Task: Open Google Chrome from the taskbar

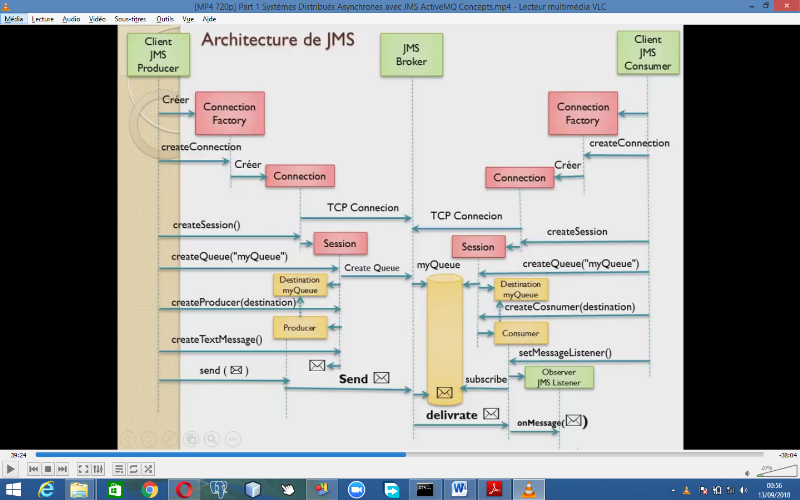Action: point(150,489)
